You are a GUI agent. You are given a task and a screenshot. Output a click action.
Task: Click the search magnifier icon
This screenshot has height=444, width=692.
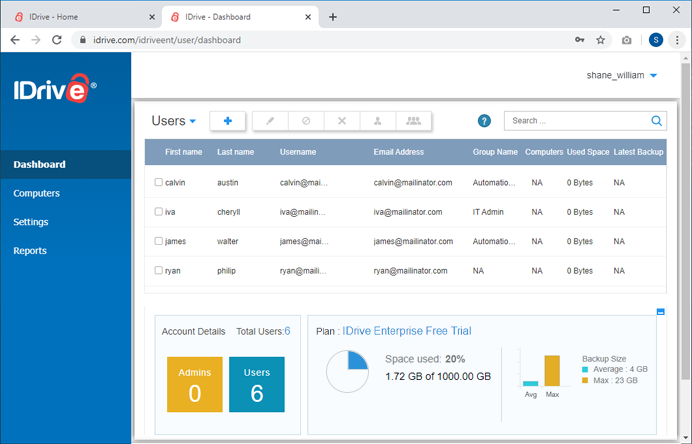[657, 121]
